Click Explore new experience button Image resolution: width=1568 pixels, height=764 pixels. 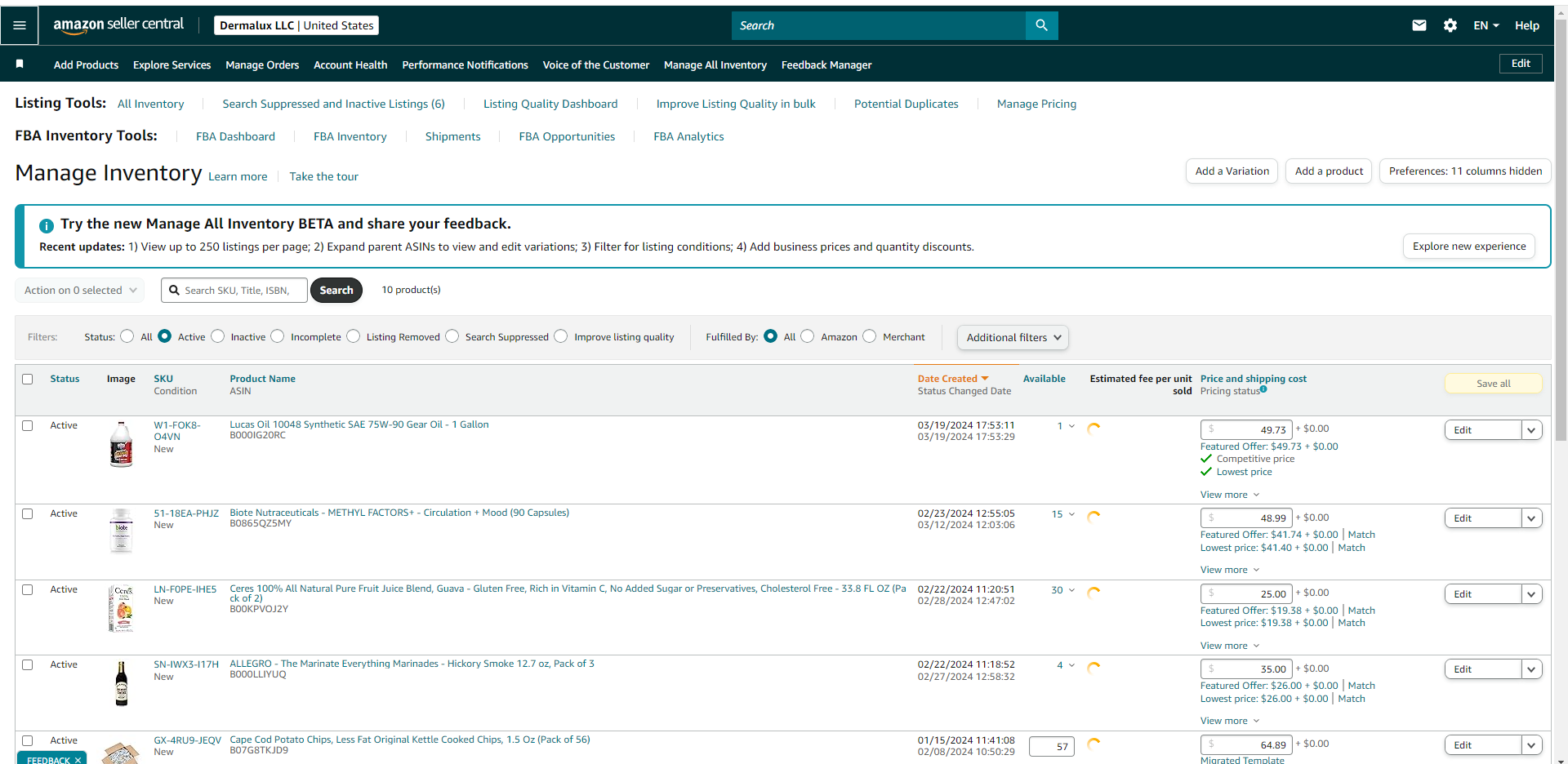point(1469,247)
